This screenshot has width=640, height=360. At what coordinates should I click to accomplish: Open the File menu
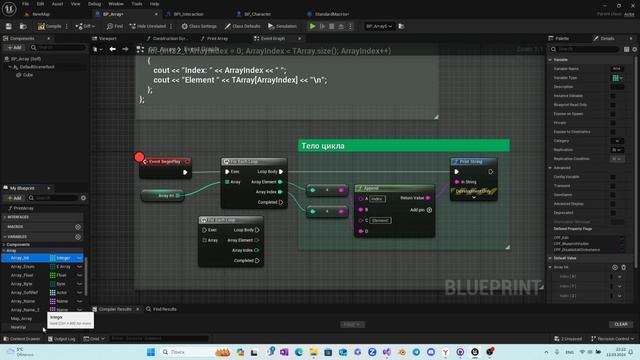(x=25, y=4)
